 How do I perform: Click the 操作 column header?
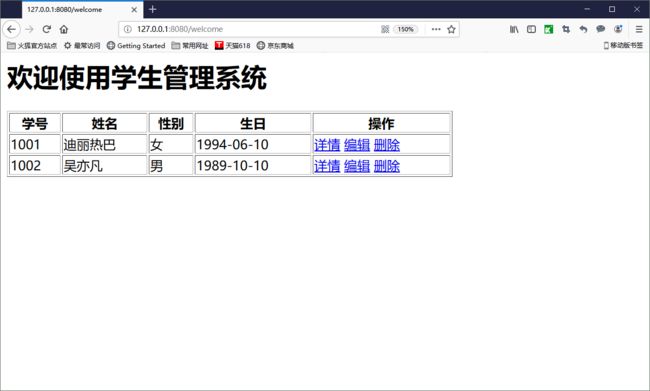[381, 123]
